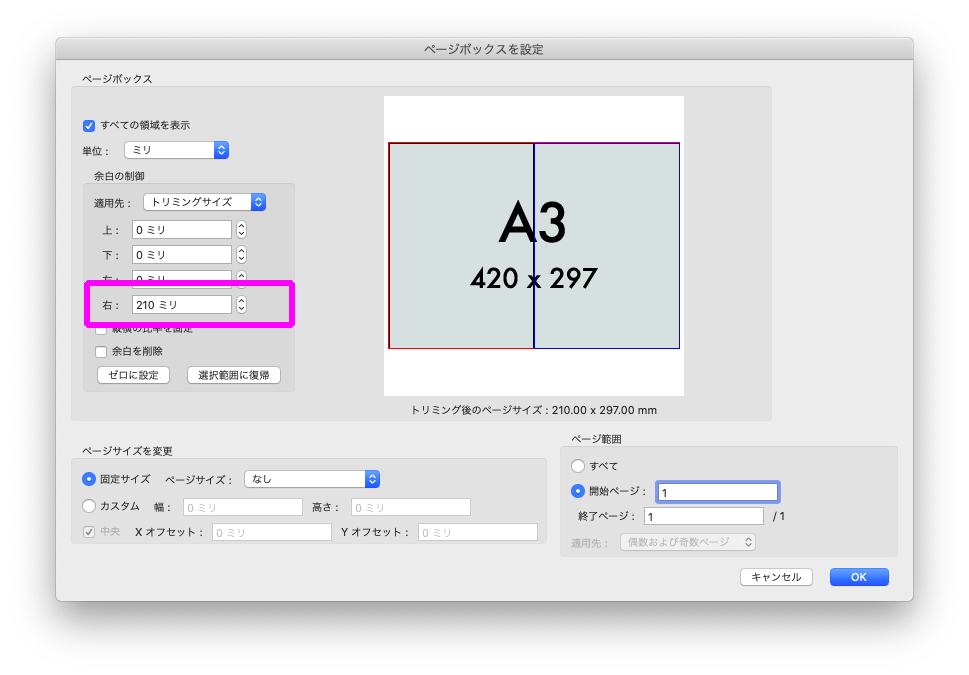Click the 右 margin field showing 210 ミリ

tap(181, 305)
